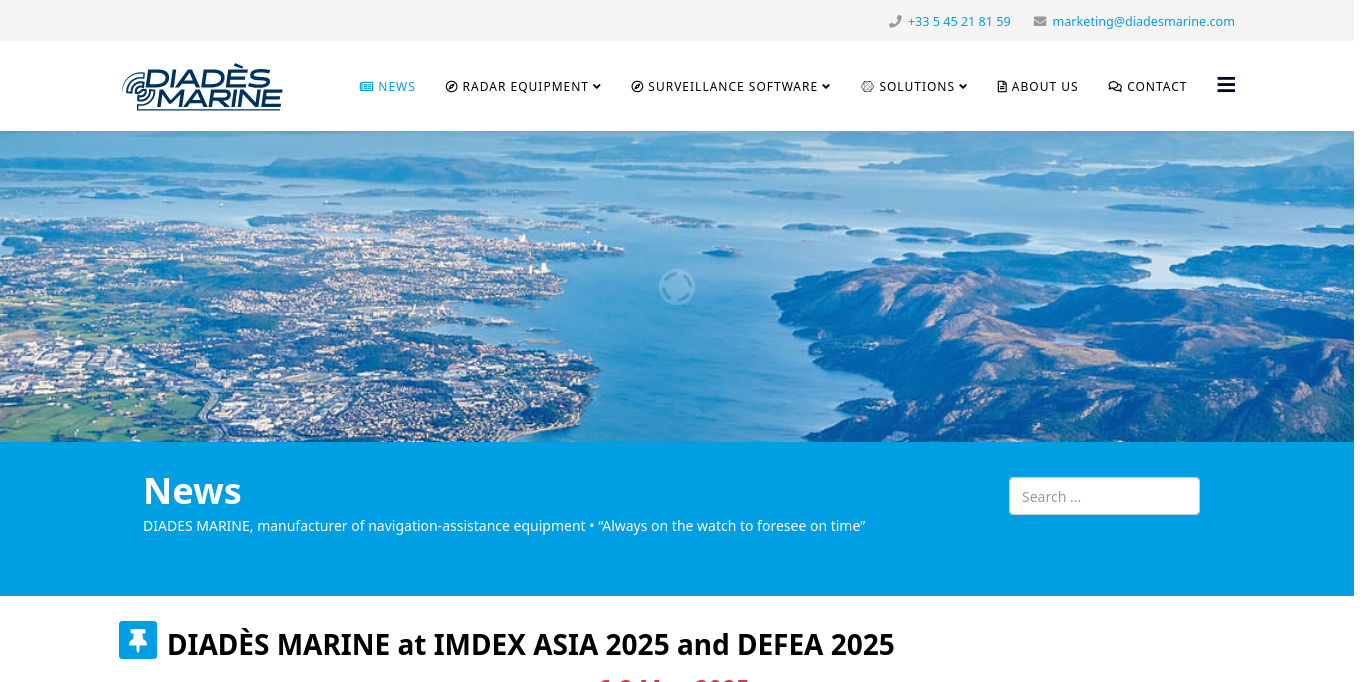Image resolution: width=1366 pixels, height=682 pixels.
Task: Click the marketing@diadesmarine.com email link
Action: (x=1143, y=20)
